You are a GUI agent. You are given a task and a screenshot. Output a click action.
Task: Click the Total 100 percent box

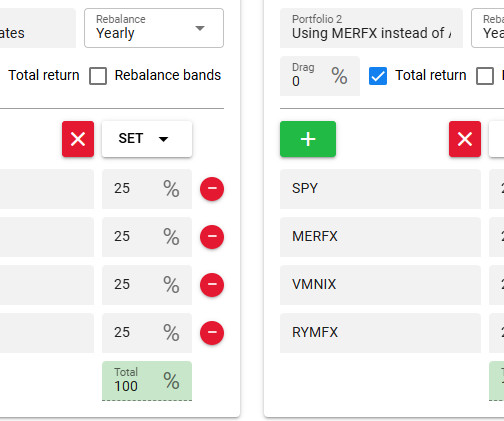[147, 381]
